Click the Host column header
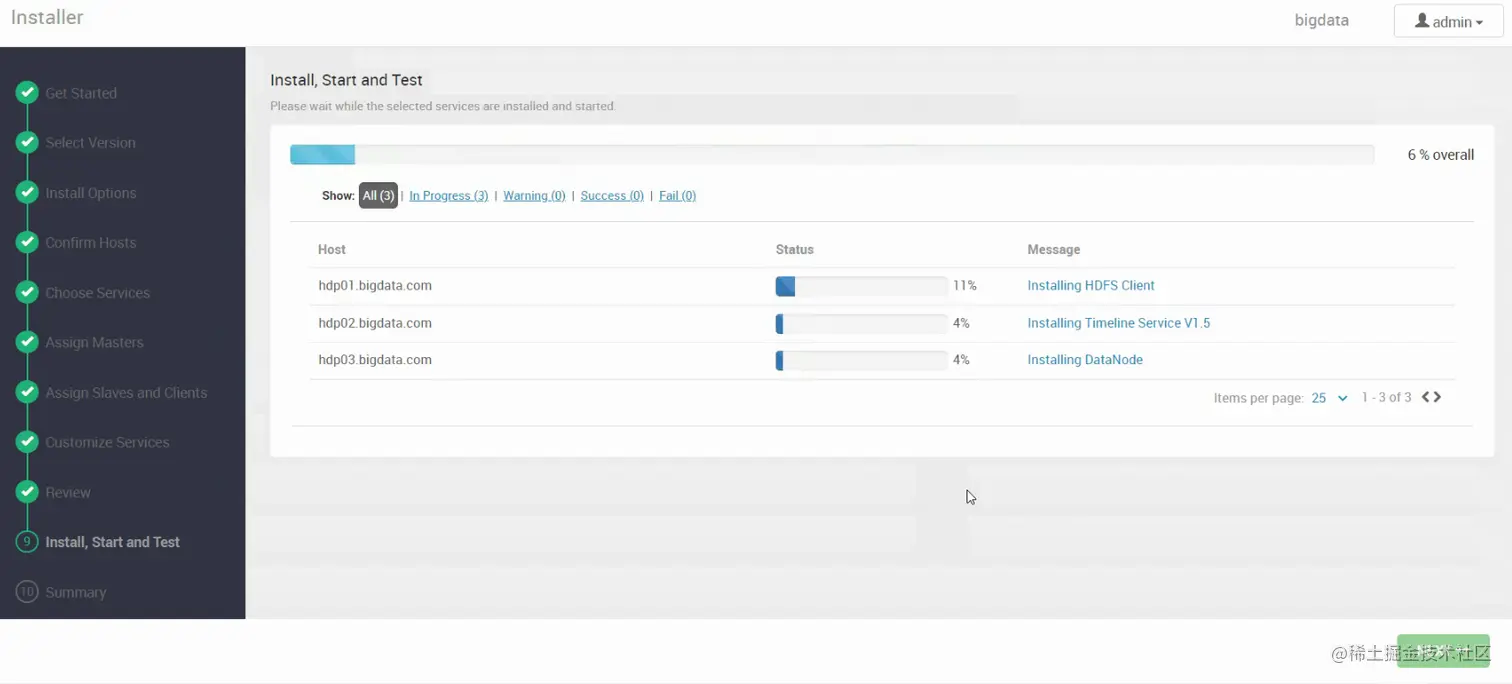Viewport: 1512px width, 684px height. point(332,249)
